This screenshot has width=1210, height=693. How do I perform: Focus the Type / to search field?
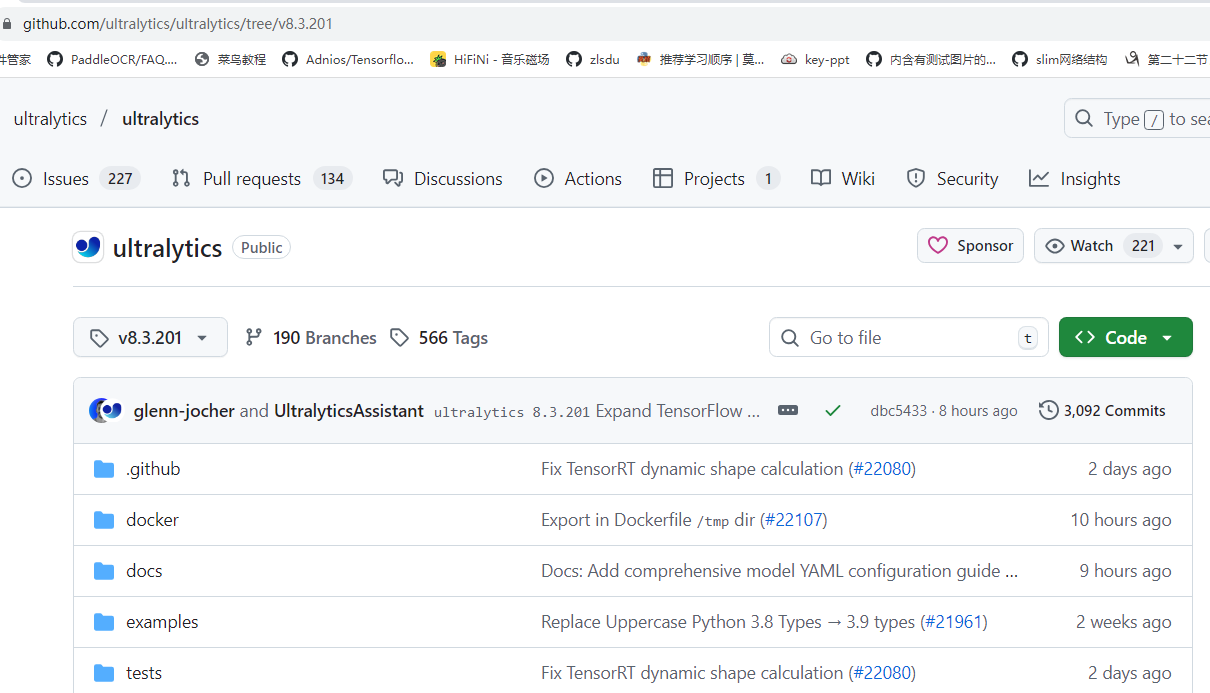pos(1137,119)
